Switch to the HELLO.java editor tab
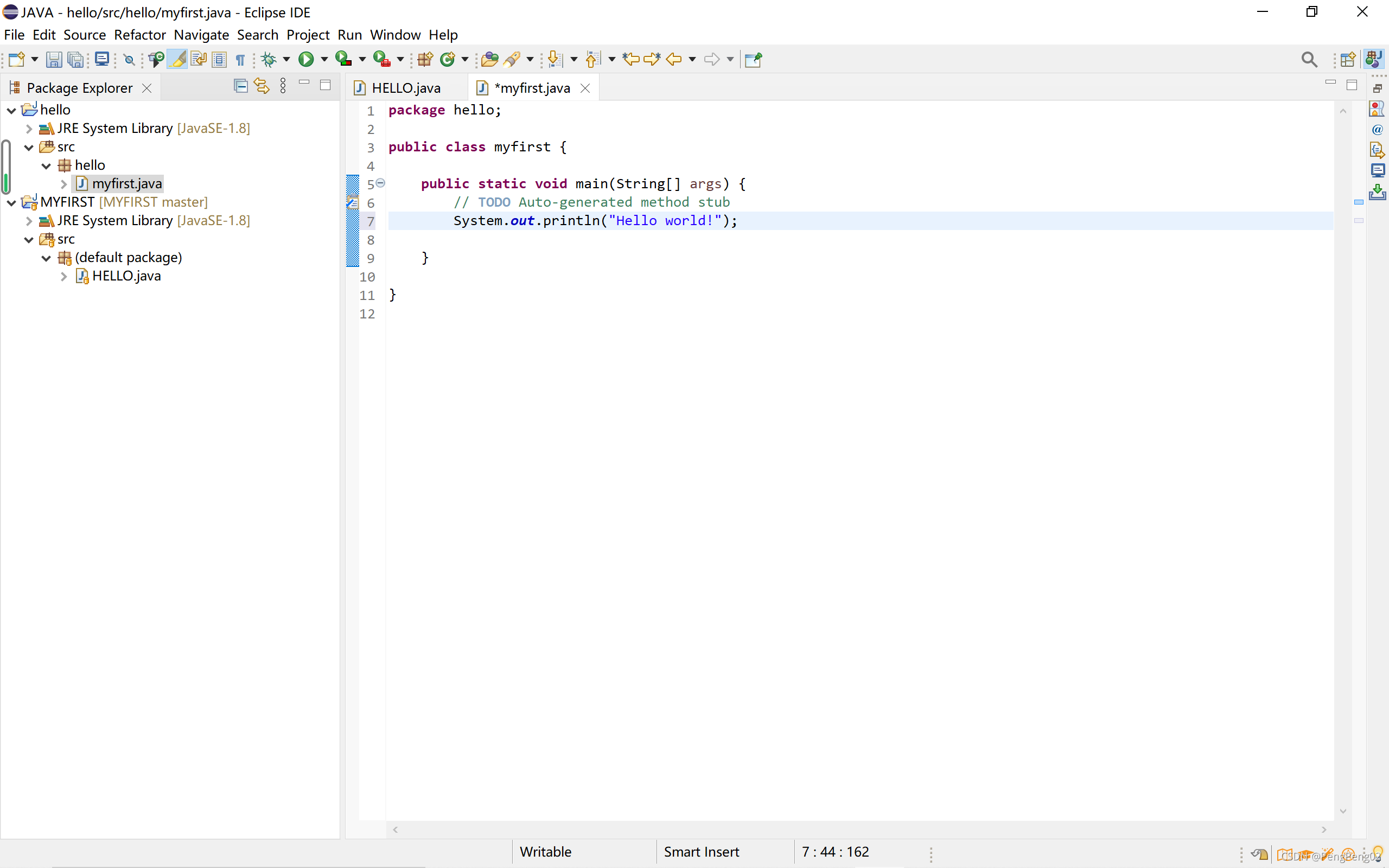The image size is (1389, 868). pyautogui.click(x=405, y=88)
